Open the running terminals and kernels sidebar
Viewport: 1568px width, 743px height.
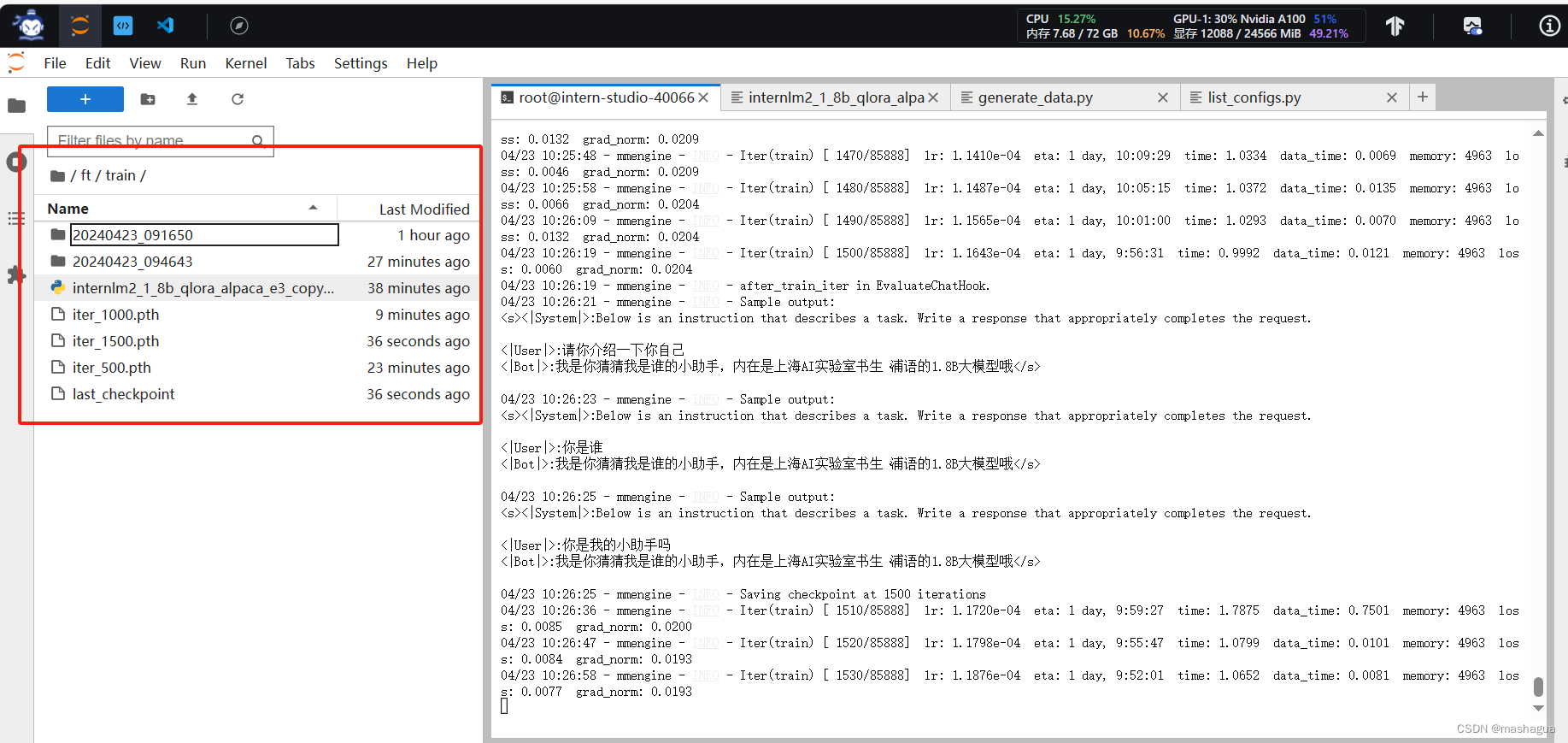point(16,162)
